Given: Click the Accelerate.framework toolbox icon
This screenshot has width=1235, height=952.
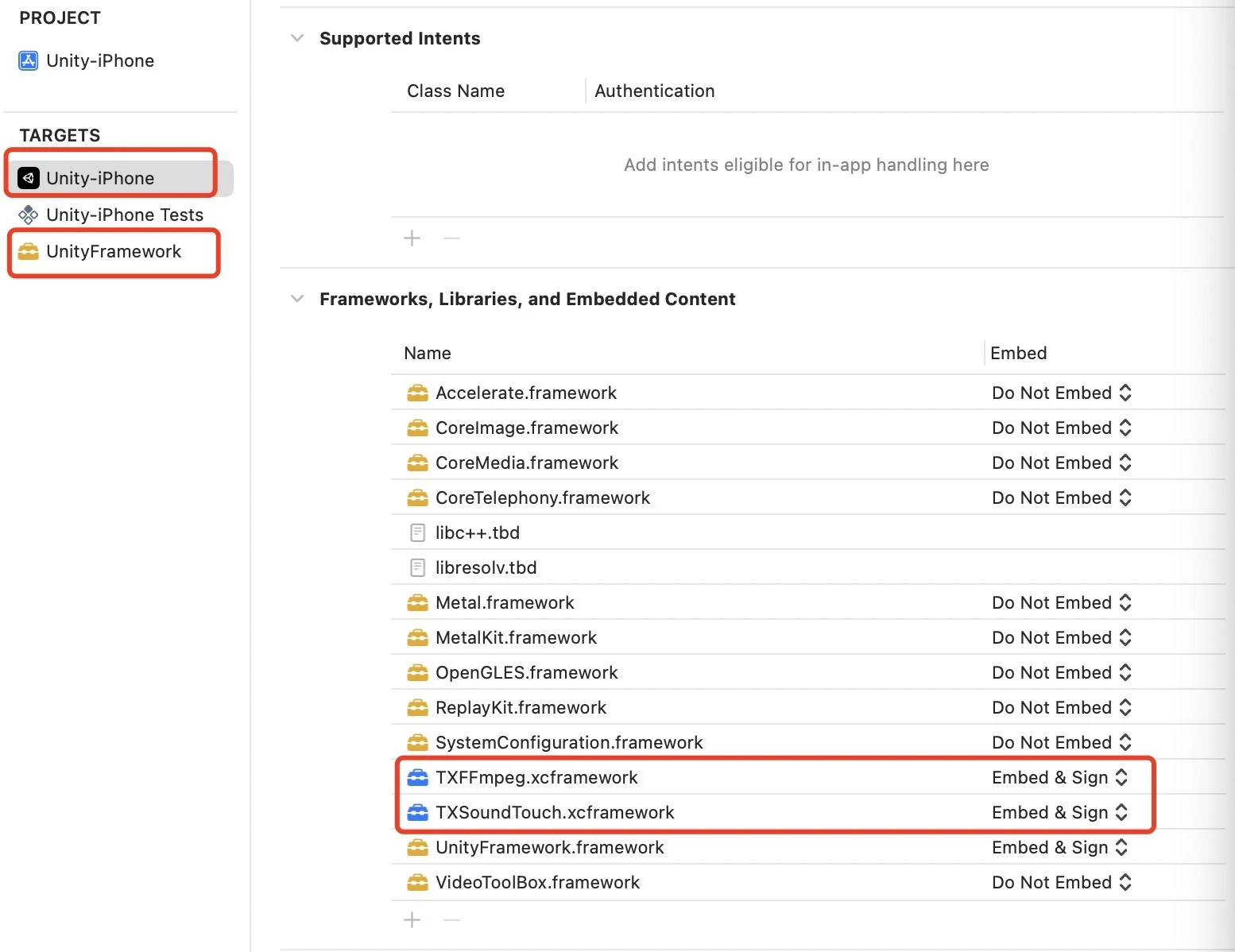Looking at the screenshot, I should 417,393.
